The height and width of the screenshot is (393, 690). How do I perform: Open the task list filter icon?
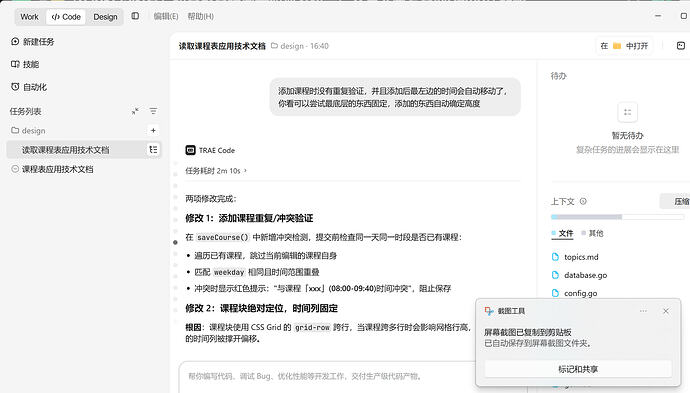point(153,111)
